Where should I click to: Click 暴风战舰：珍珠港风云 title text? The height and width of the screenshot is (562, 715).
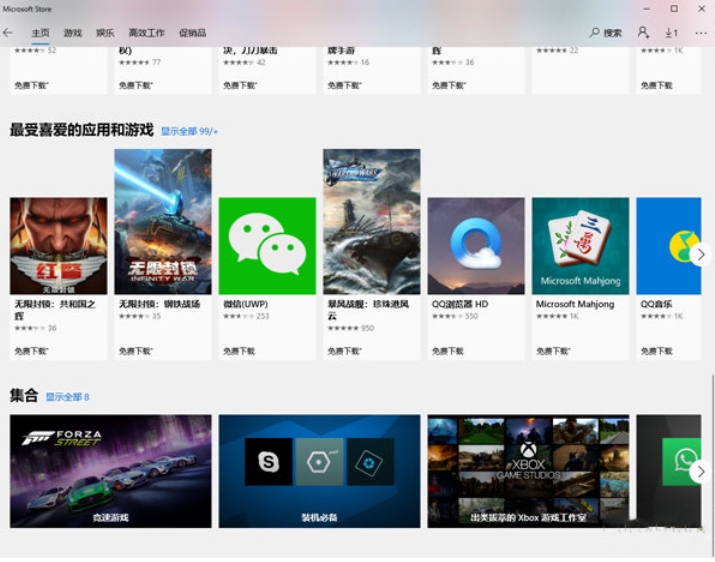pos(368,310)
